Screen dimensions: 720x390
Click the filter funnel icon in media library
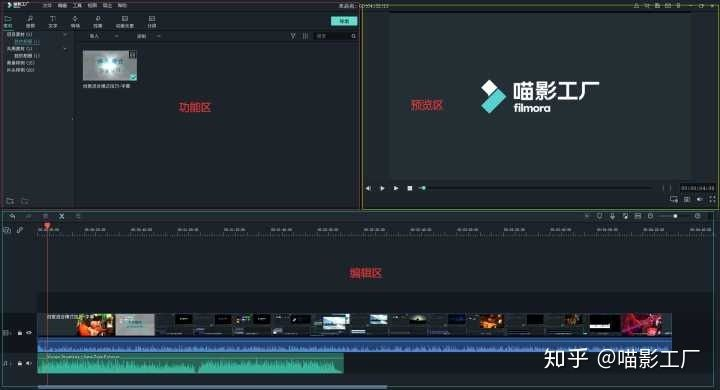293,36
